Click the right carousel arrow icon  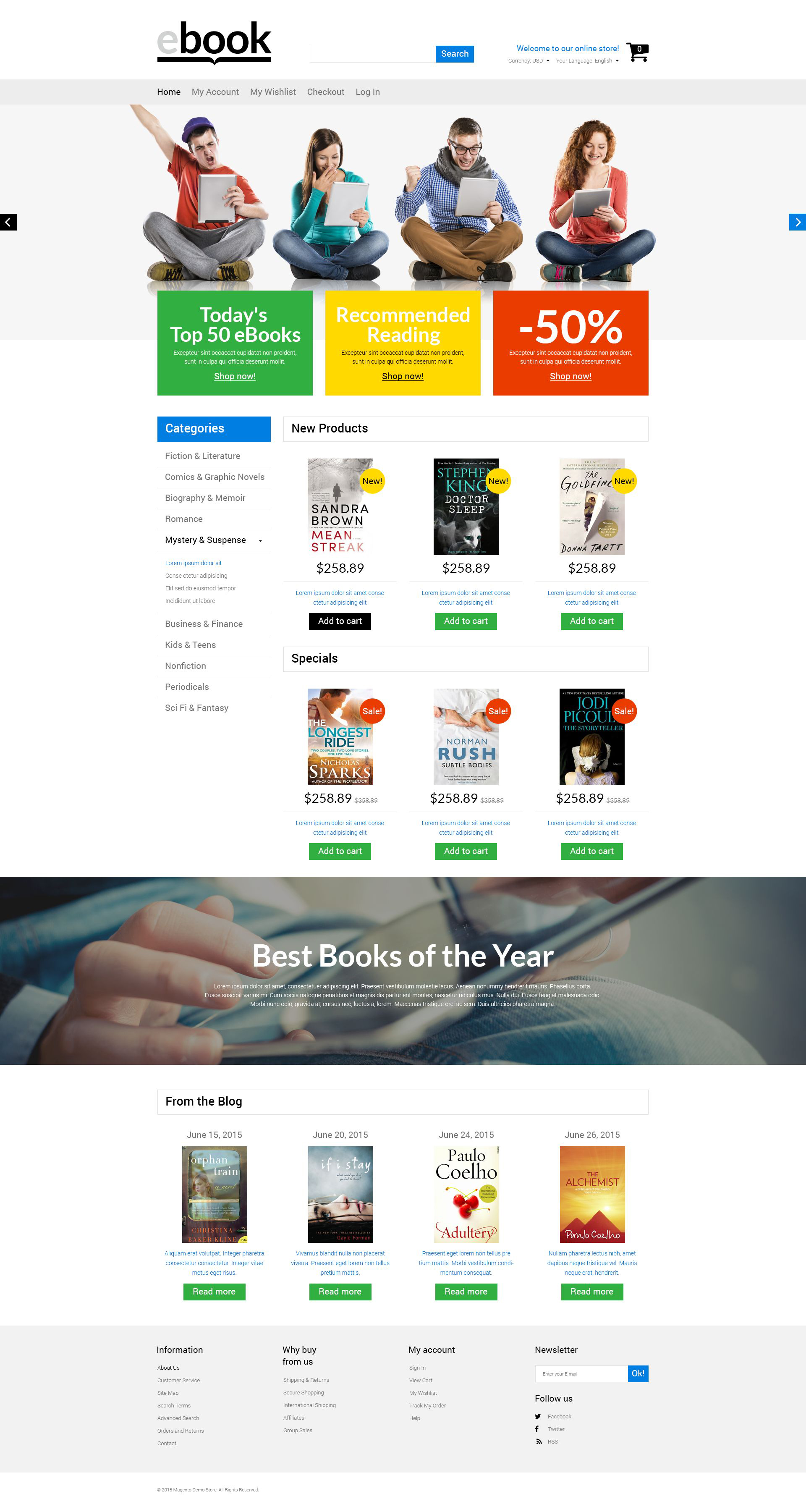click(797, 222)
